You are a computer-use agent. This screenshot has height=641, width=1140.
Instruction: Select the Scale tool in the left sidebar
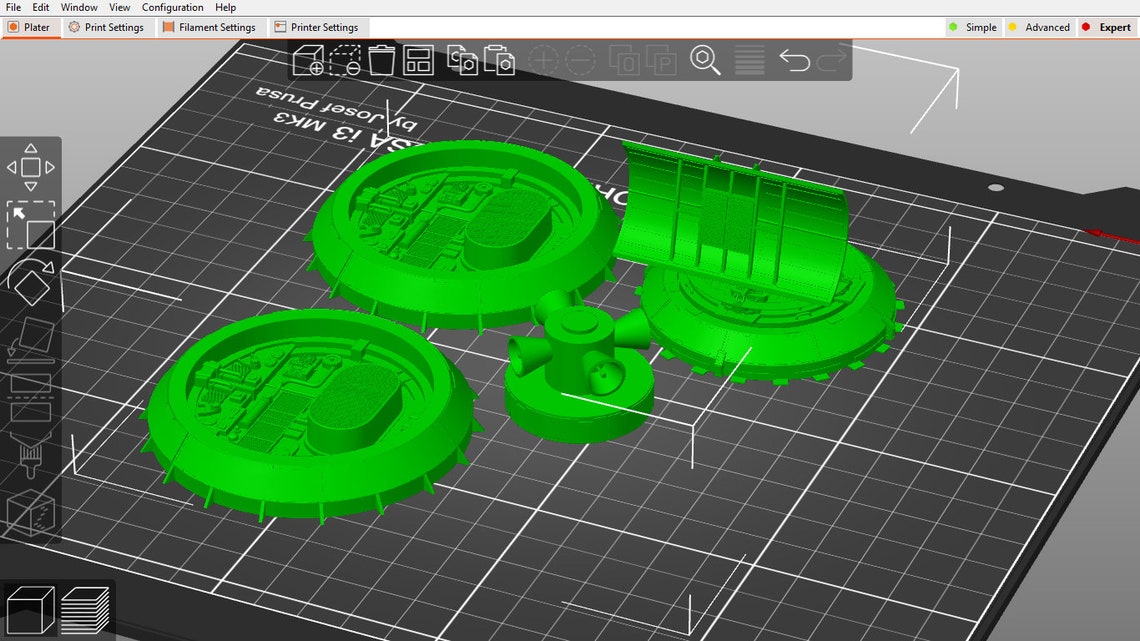click(x=31, y=225)
